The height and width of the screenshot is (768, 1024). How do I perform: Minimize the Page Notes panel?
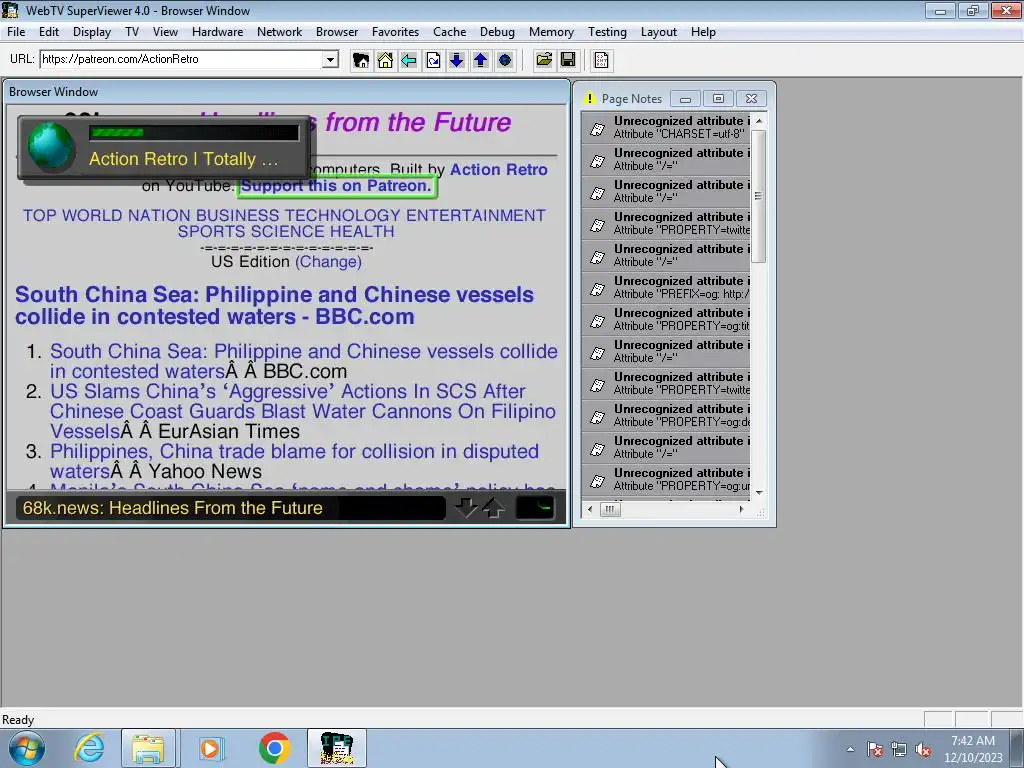[x=685, y=99]
